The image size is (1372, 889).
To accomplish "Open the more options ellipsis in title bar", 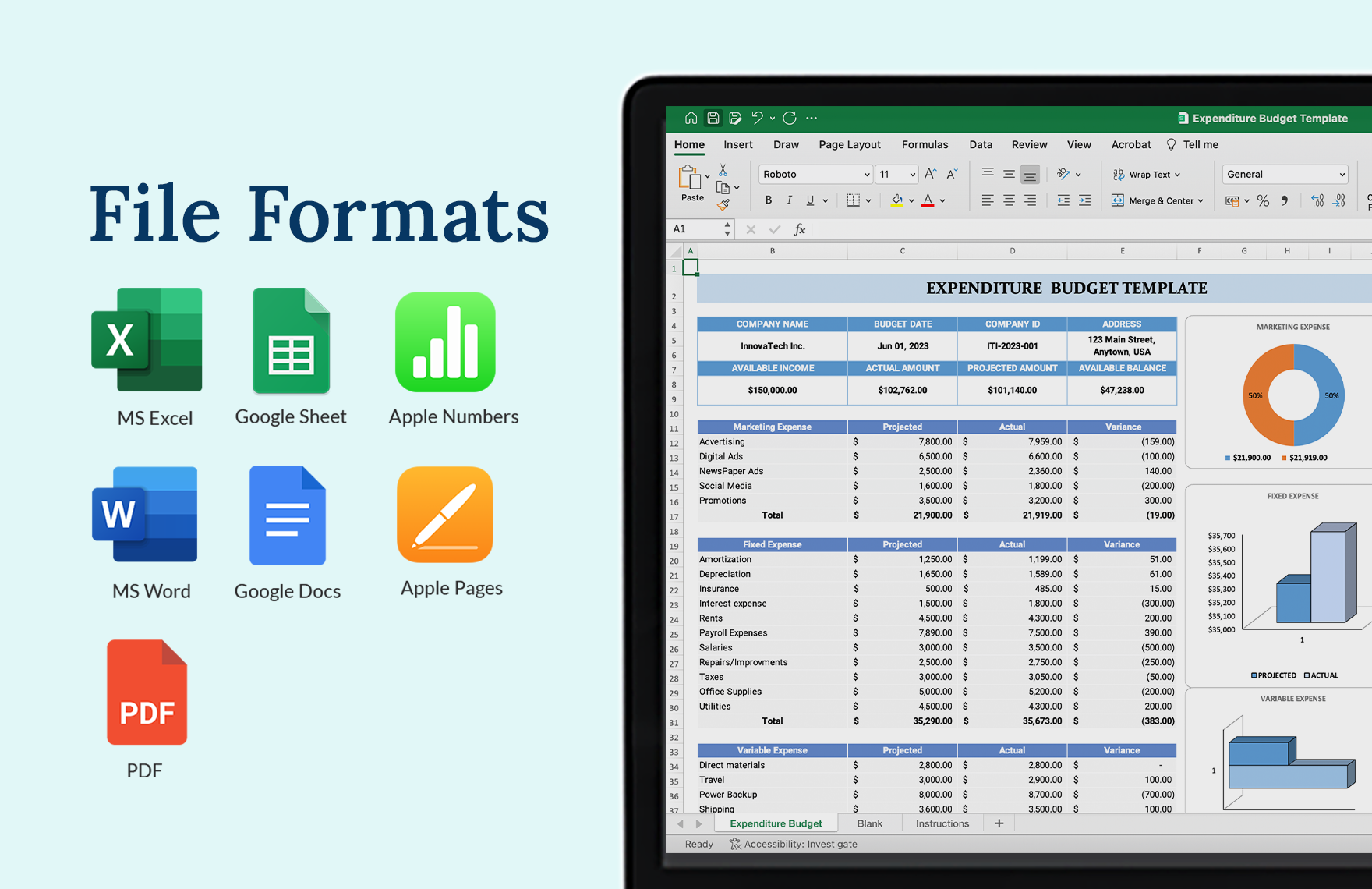I will (x=812, y=118).
